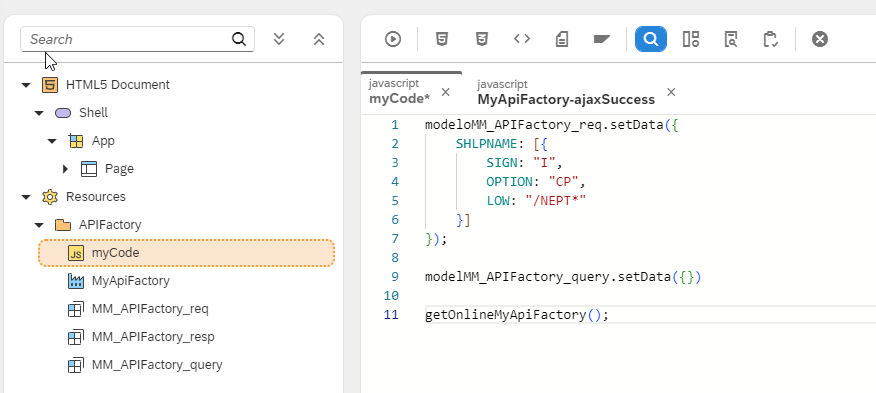The height and width of the screenshot is (393, 876).
Task: Collapse the Resources node arrow
Action: click(x=26, y=197)
